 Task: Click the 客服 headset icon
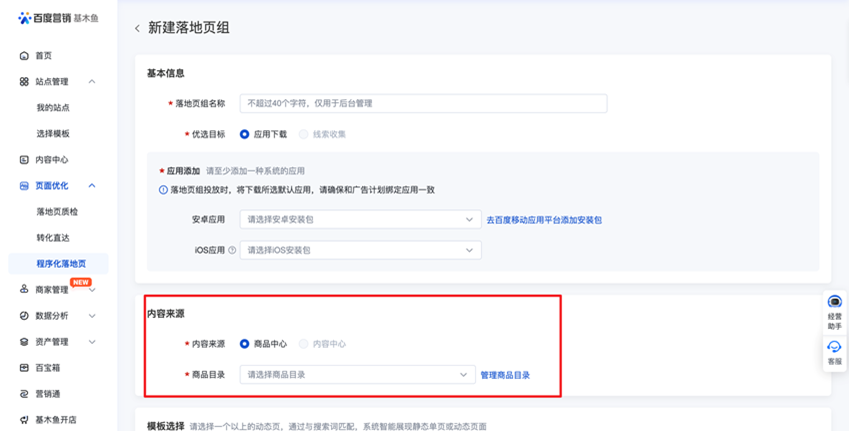[x=834, y=348]
